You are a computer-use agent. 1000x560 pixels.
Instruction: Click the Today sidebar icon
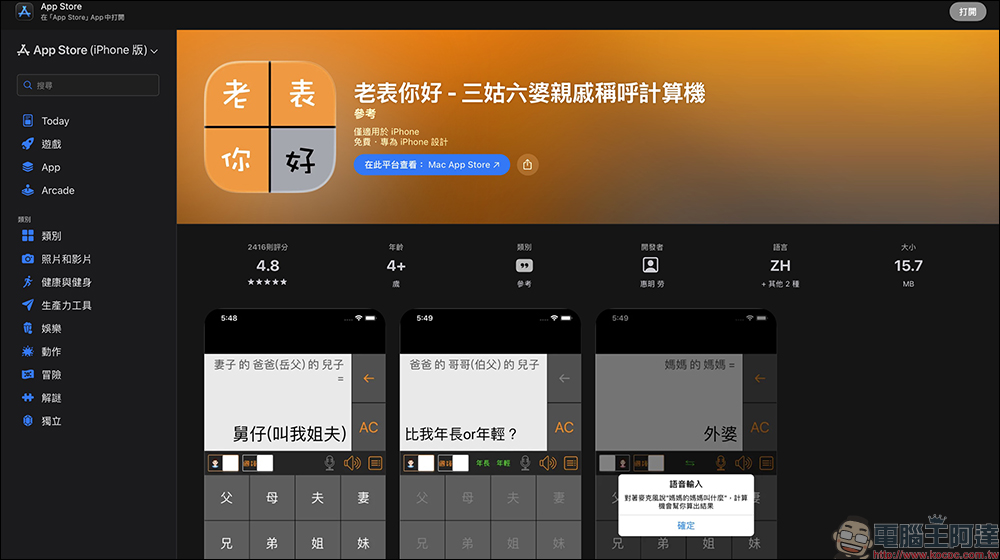coord(27,121)
